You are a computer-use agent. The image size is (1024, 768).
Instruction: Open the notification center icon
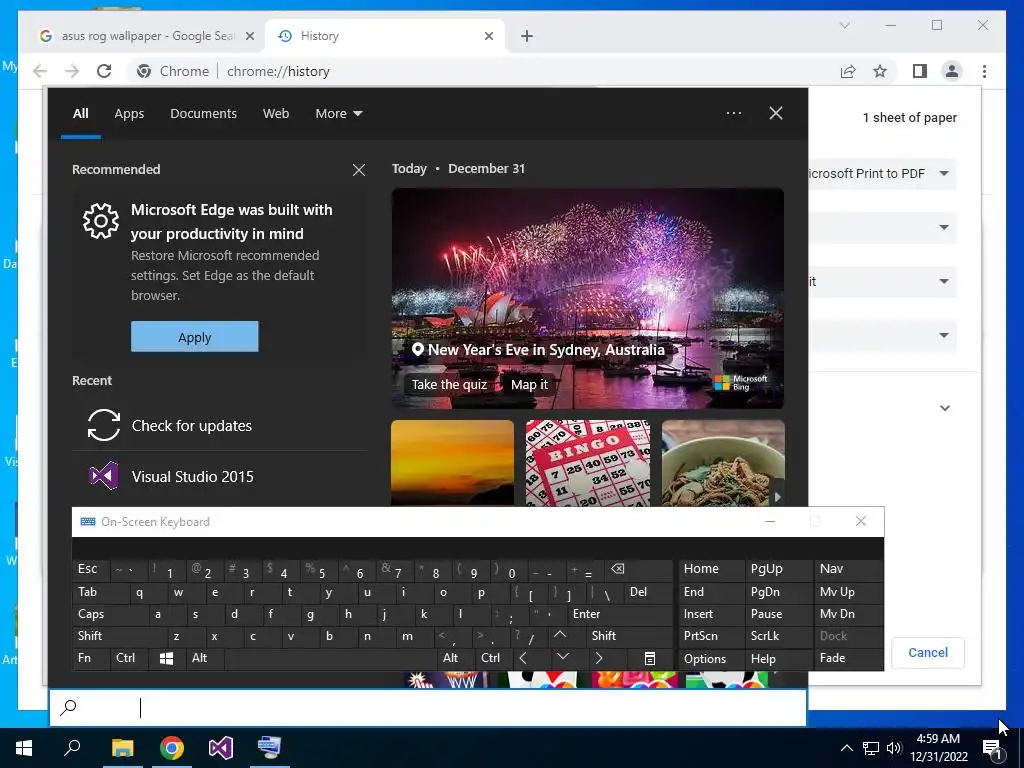click(993, 748)
